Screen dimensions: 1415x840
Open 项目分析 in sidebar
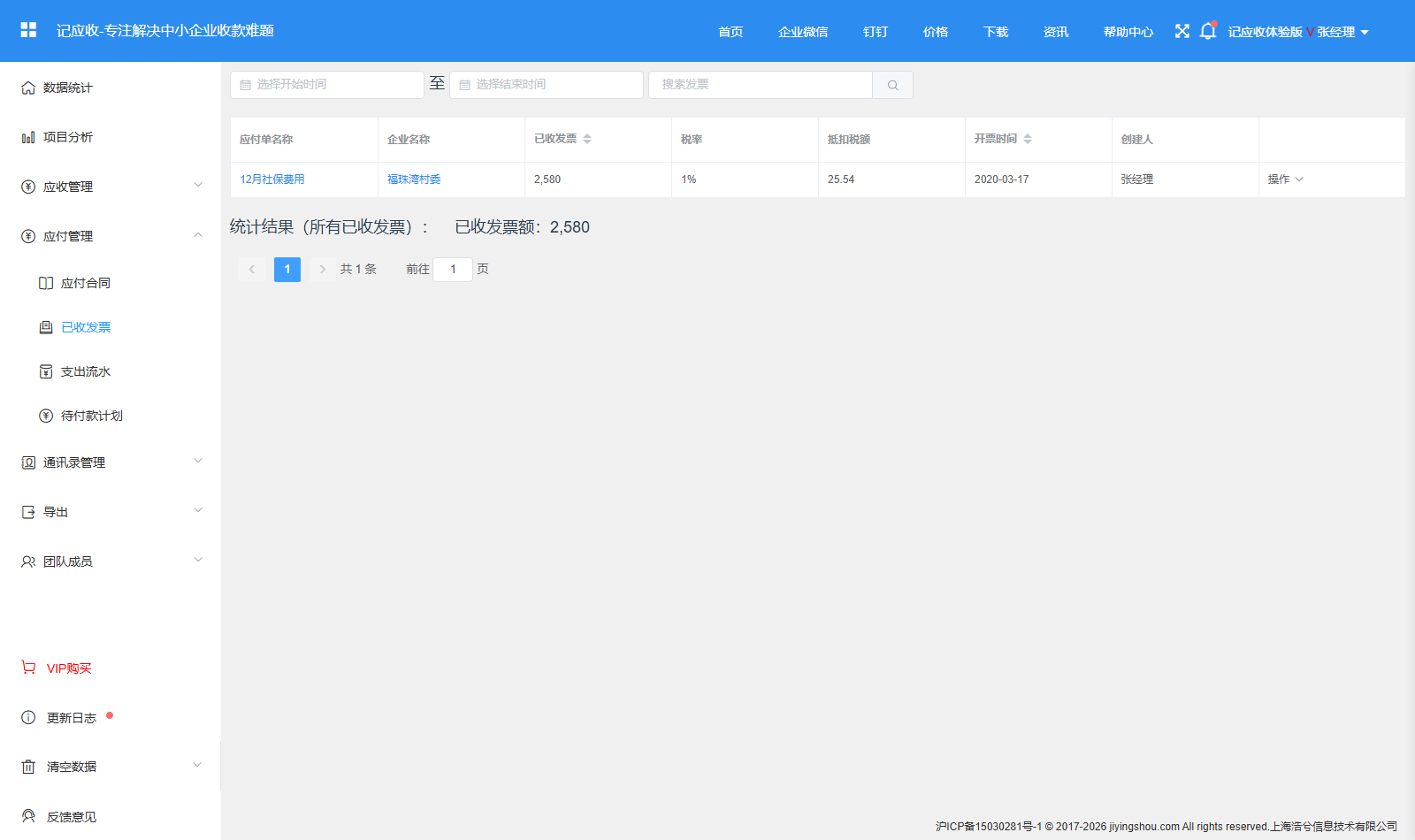point(67,137)
